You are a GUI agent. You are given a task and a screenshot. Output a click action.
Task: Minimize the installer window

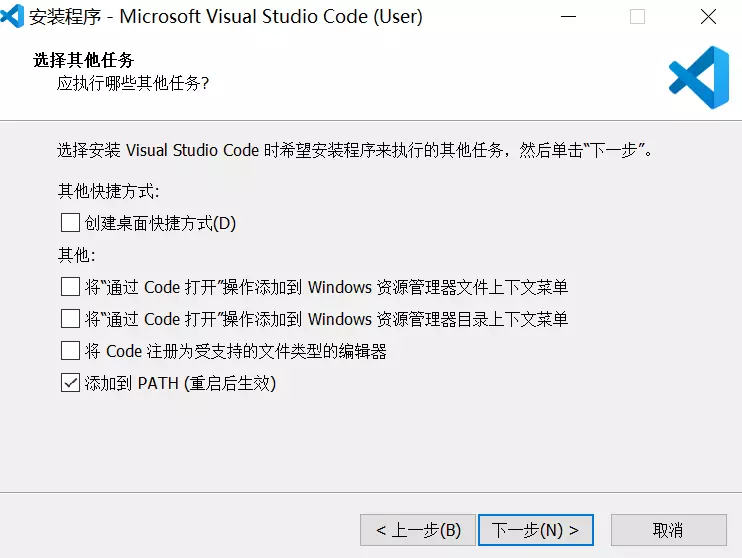point(568,17)
